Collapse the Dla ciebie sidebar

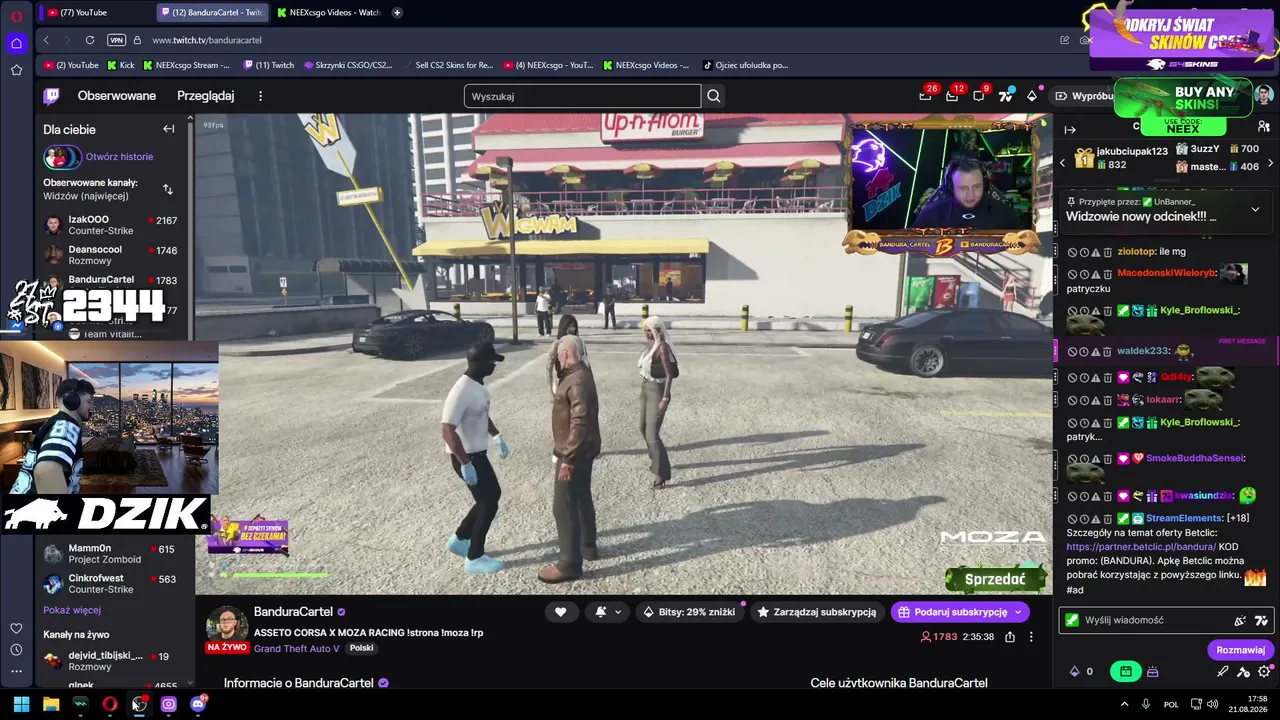pyautogui.click(x=169, y=129)
